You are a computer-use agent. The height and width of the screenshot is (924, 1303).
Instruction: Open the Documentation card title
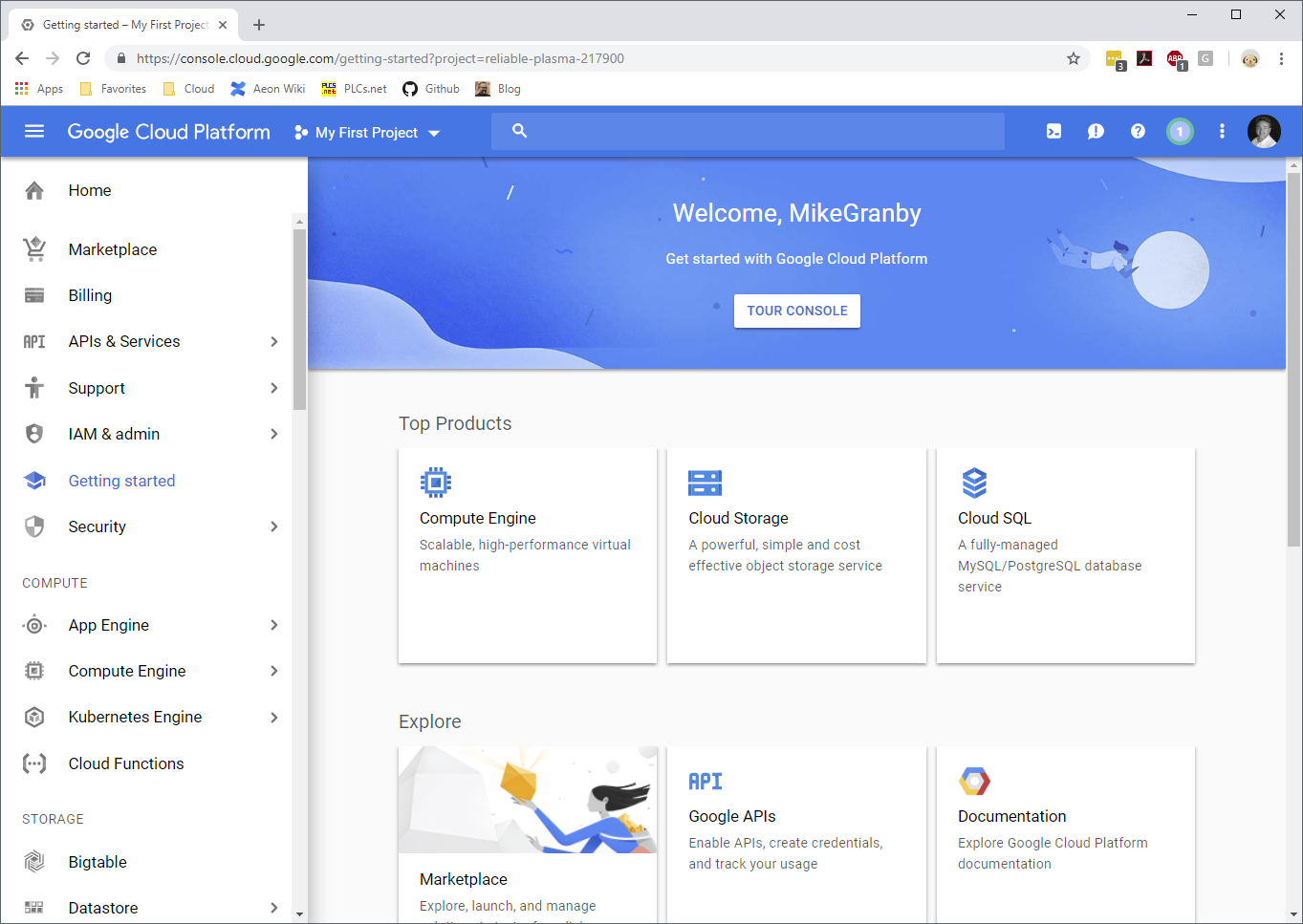tap(1012, 816)
